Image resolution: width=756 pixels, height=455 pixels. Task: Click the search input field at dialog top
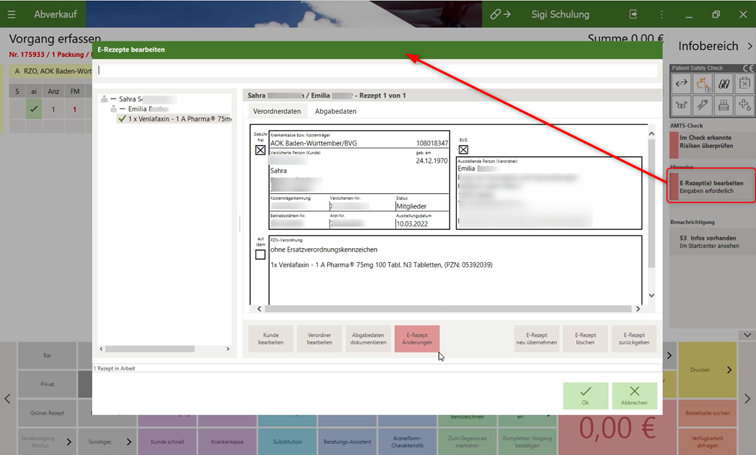(377, 70)
